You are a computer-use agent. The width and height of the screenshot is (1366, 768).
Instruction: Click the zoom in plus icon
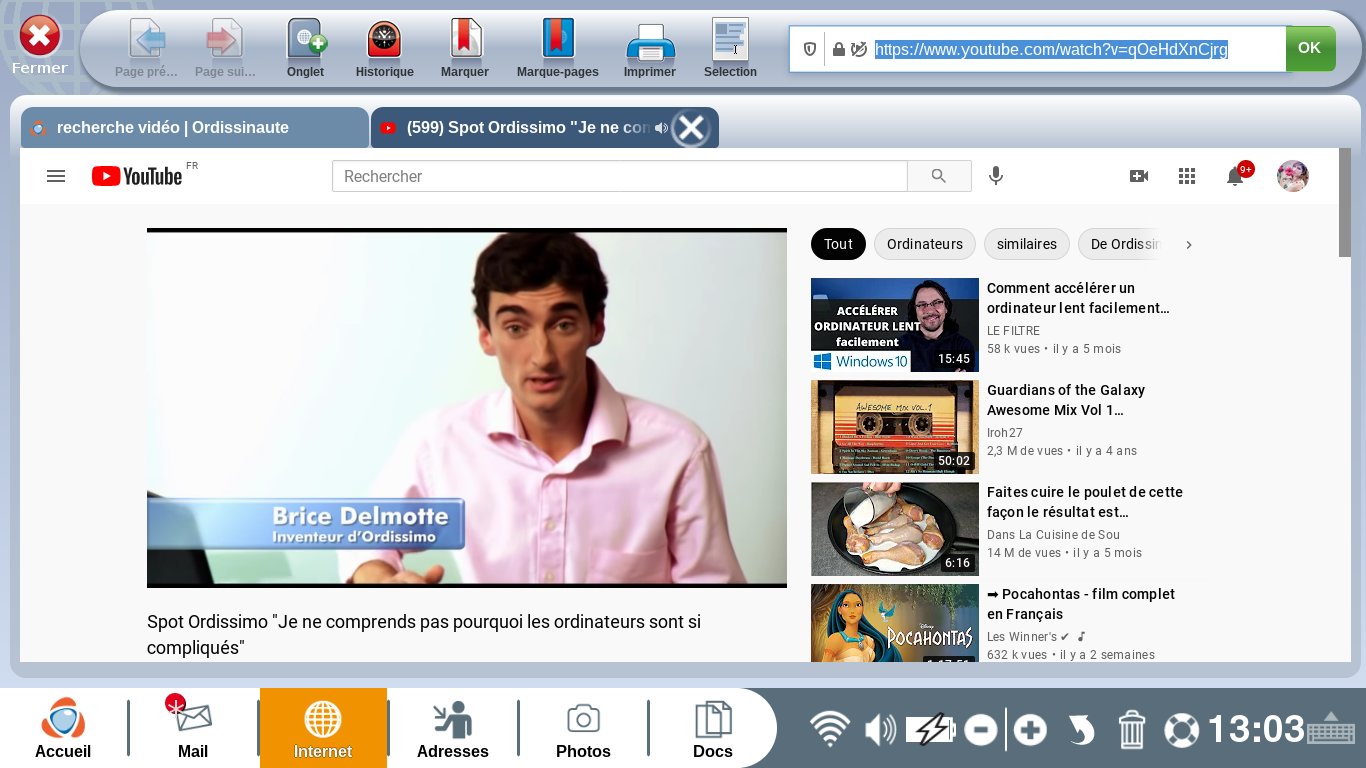[x=1030, y=730]
